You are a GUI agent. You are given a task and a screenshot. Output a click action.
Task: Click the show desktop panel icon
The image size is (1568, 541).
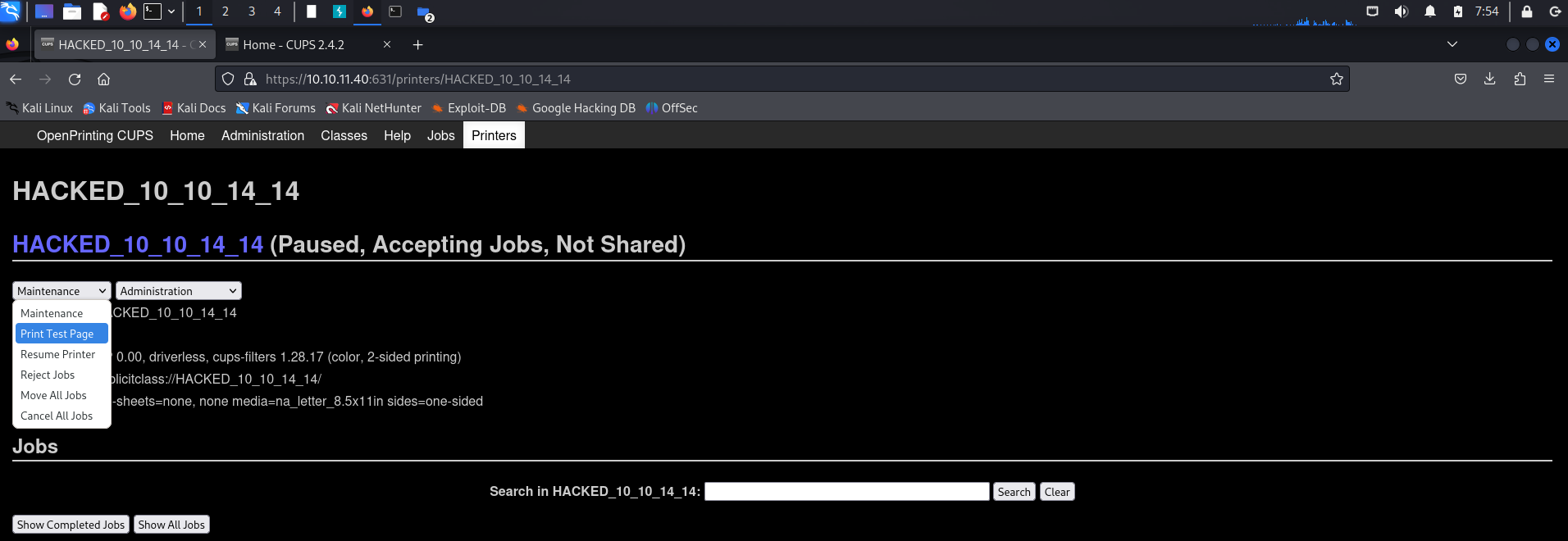coord(44,11)
